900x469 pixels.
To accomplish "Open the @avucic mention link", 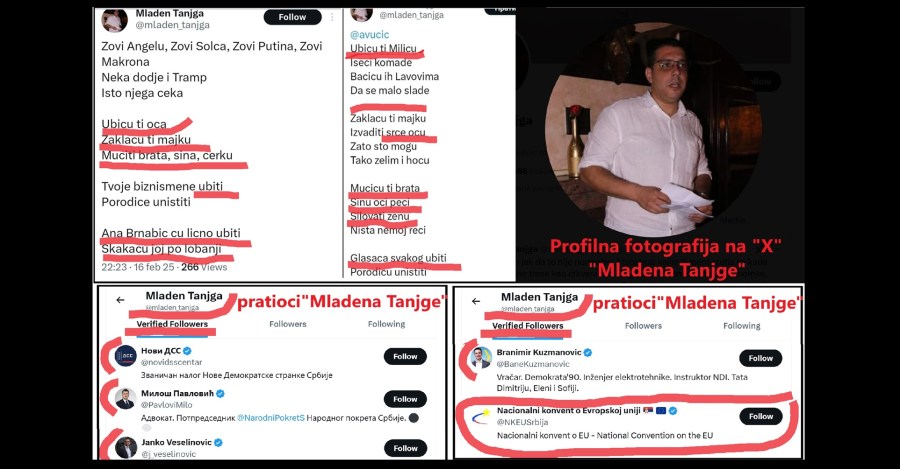I will click(369, 34).
